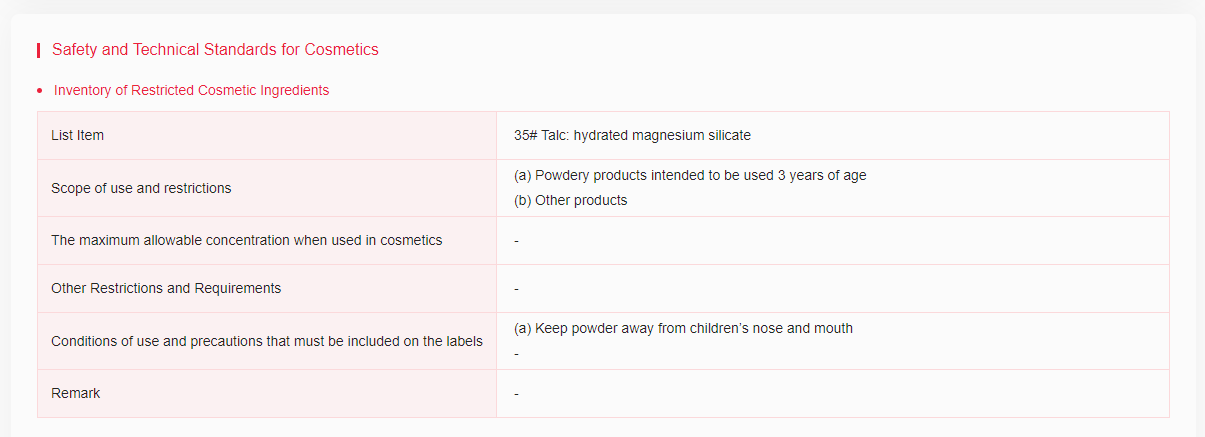1205x437 pixels.
Task: Select the 'Remark' row label
Action: (x=76, y=393)
